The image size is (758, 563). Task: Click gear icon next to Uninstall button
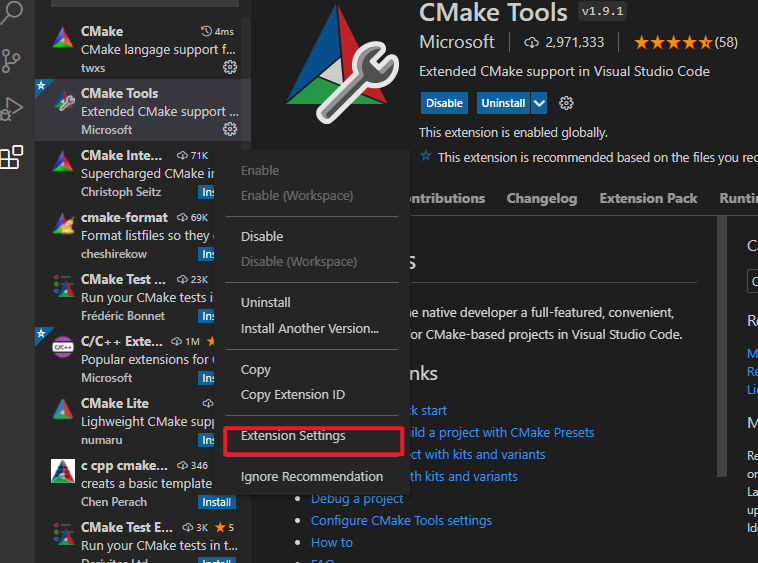pyautogui.click(x=566, y=103)
